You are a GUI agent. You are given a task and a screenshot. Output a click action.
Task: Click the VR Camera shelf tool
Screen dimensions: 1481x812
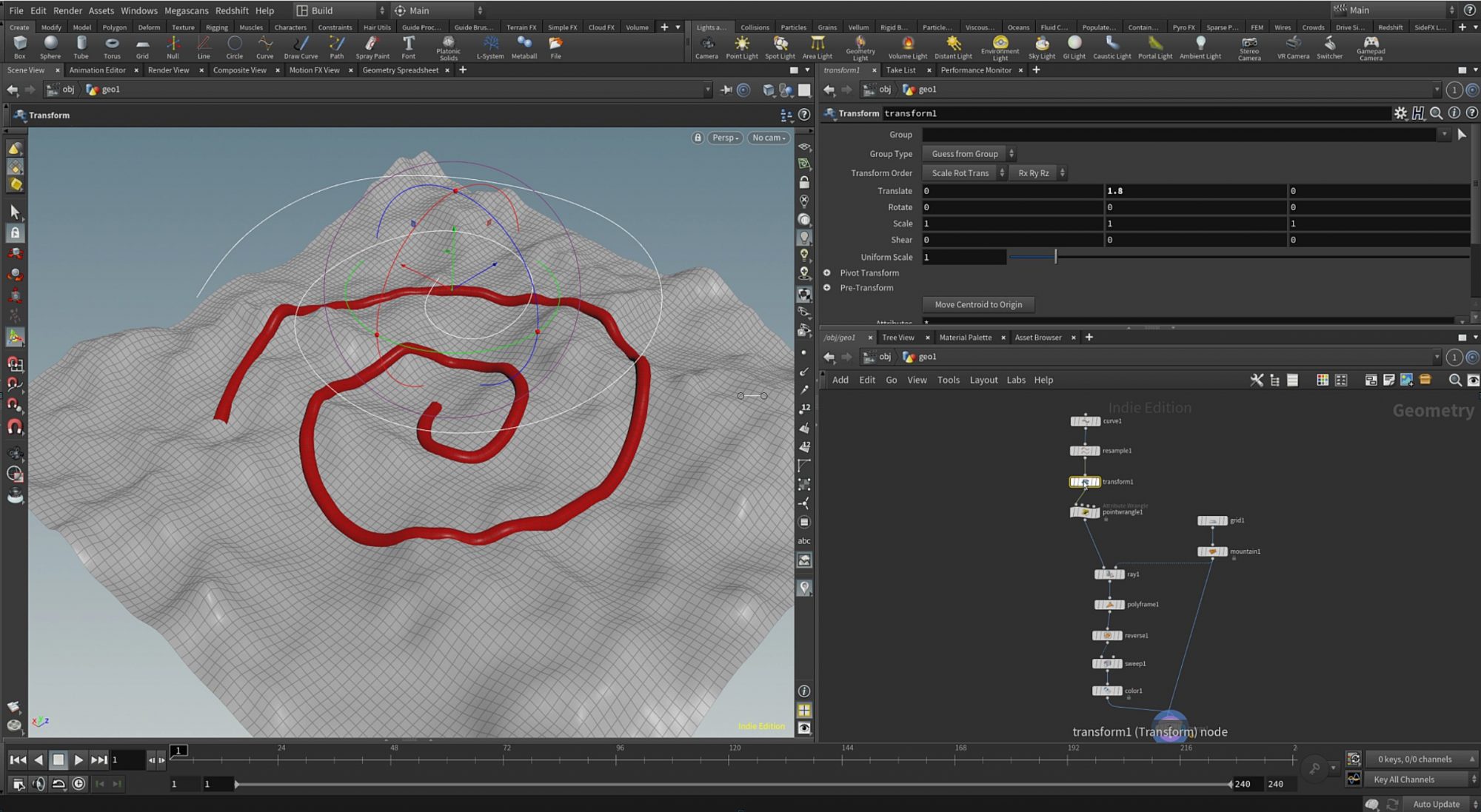pyautogui.click(x=1293, y=47)
